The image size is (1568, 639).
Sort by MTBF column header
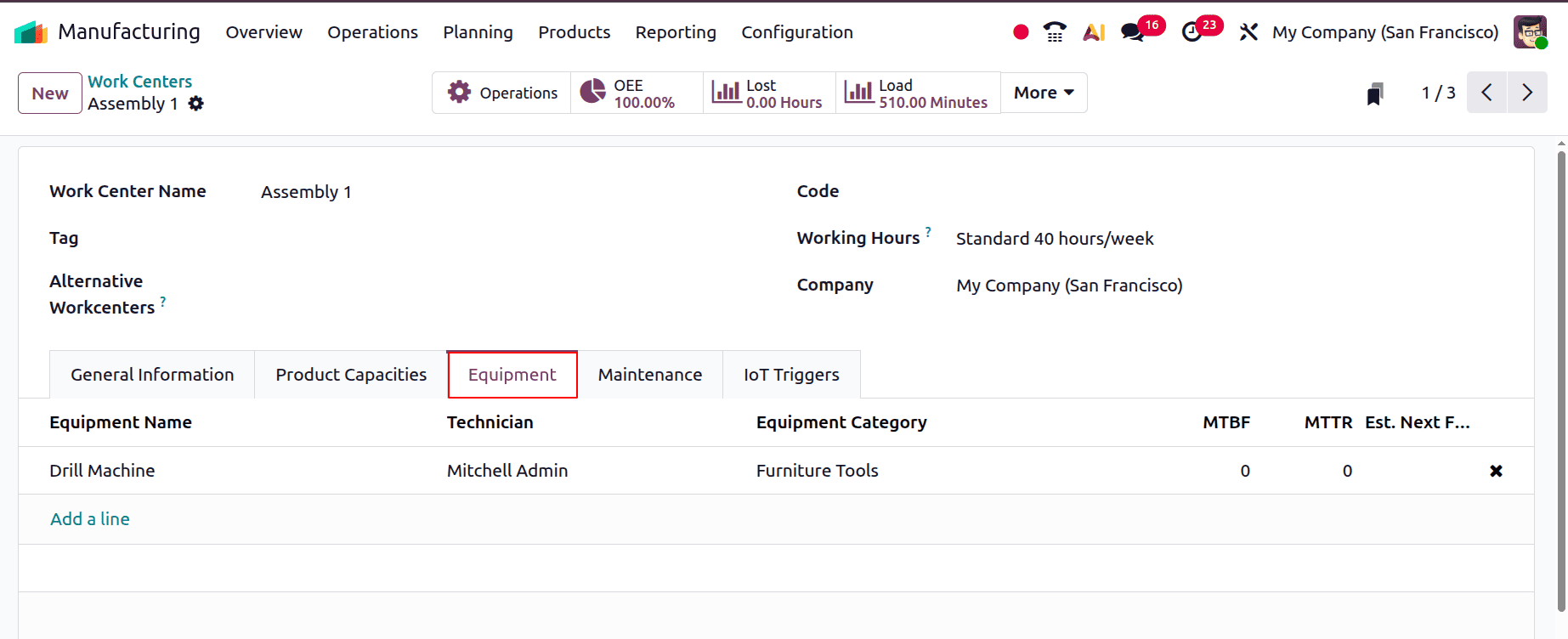[x=1226, y=422]
